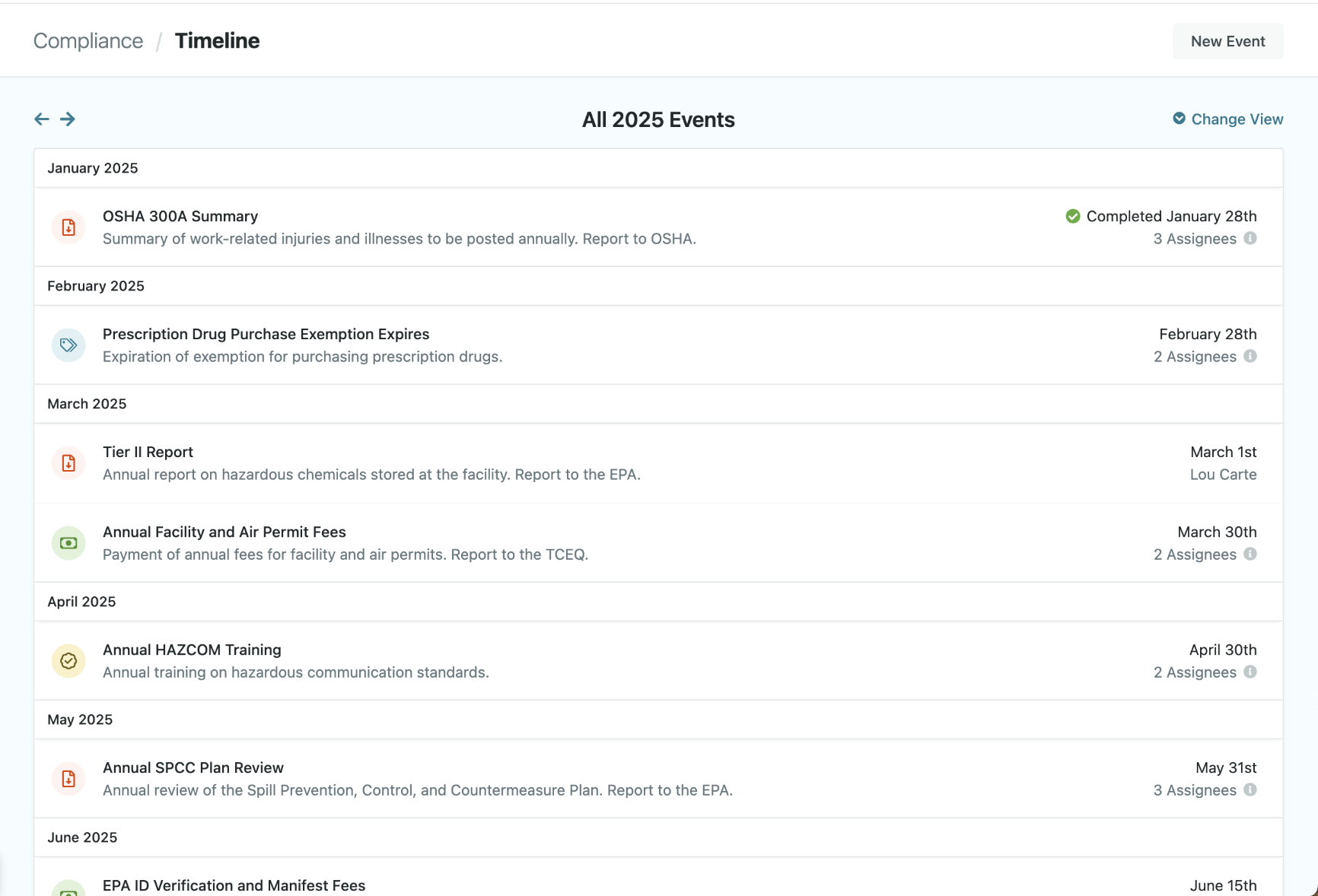The width and height of the screenshot is (1318, 896).
Task: Click the assignee name Lou Carte
Action: coord(1223,474)
